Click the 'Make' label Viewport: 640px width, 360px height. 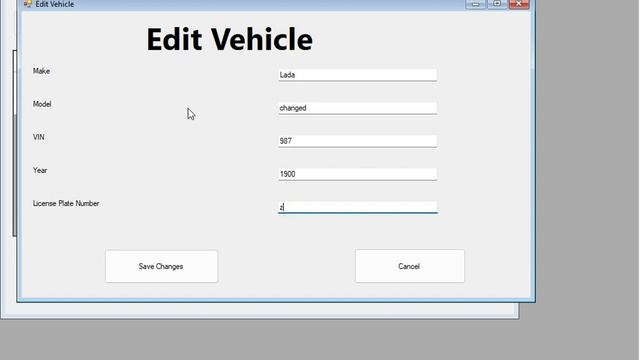pyautogui.click(x=41, y=71)
